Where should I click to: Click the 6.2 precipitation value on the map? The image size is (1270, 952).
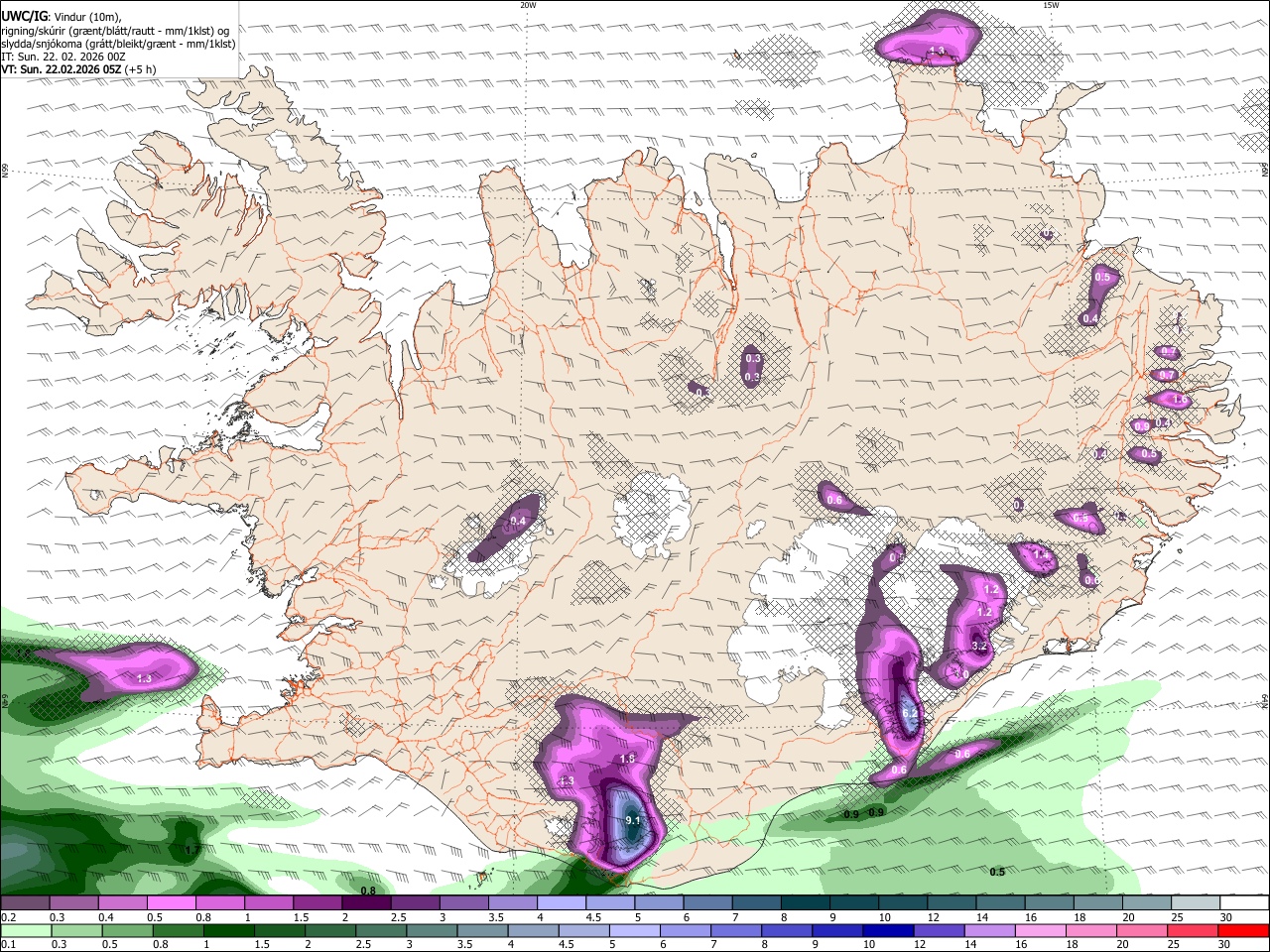tap(910, 713)
